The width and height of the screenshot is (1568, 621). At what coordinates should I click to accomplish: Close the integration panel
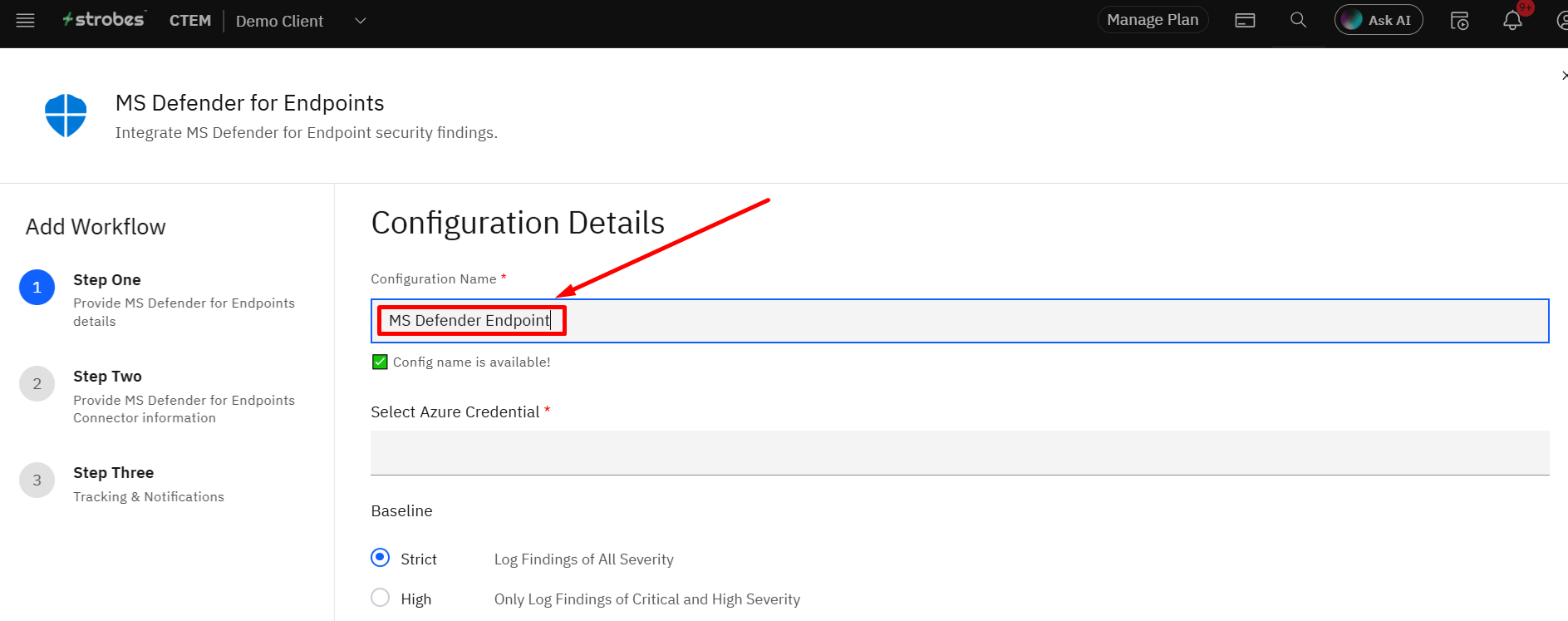tap(1563, 76)
